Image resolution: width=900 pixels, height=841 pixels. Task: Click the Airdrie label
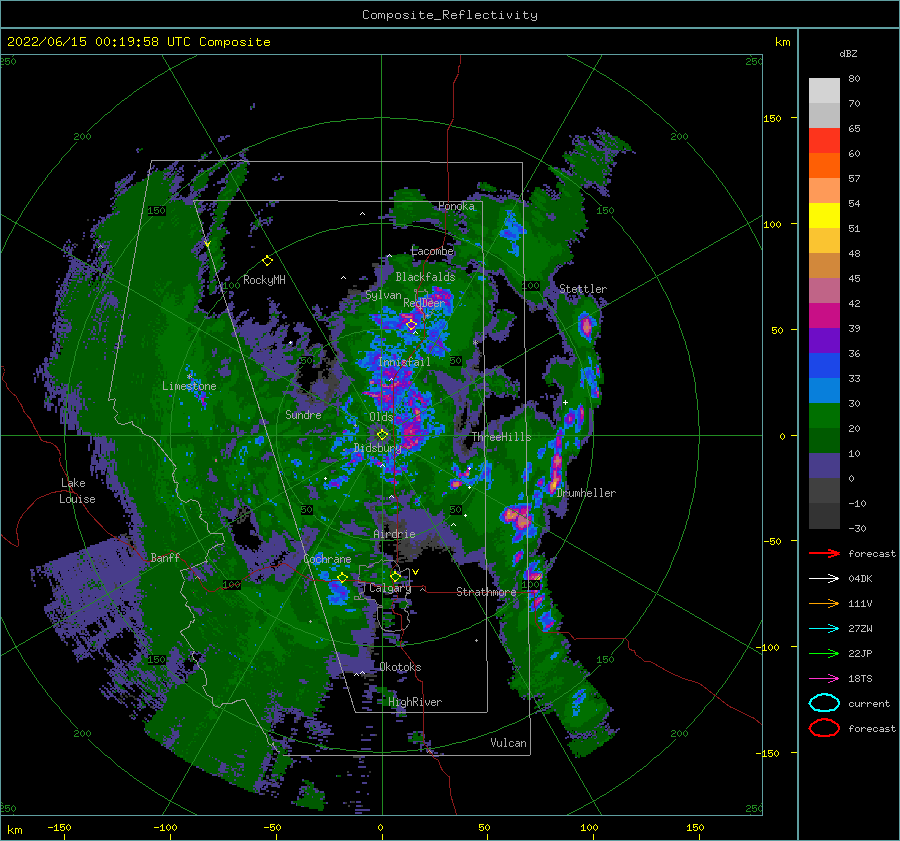coord(394,534)
